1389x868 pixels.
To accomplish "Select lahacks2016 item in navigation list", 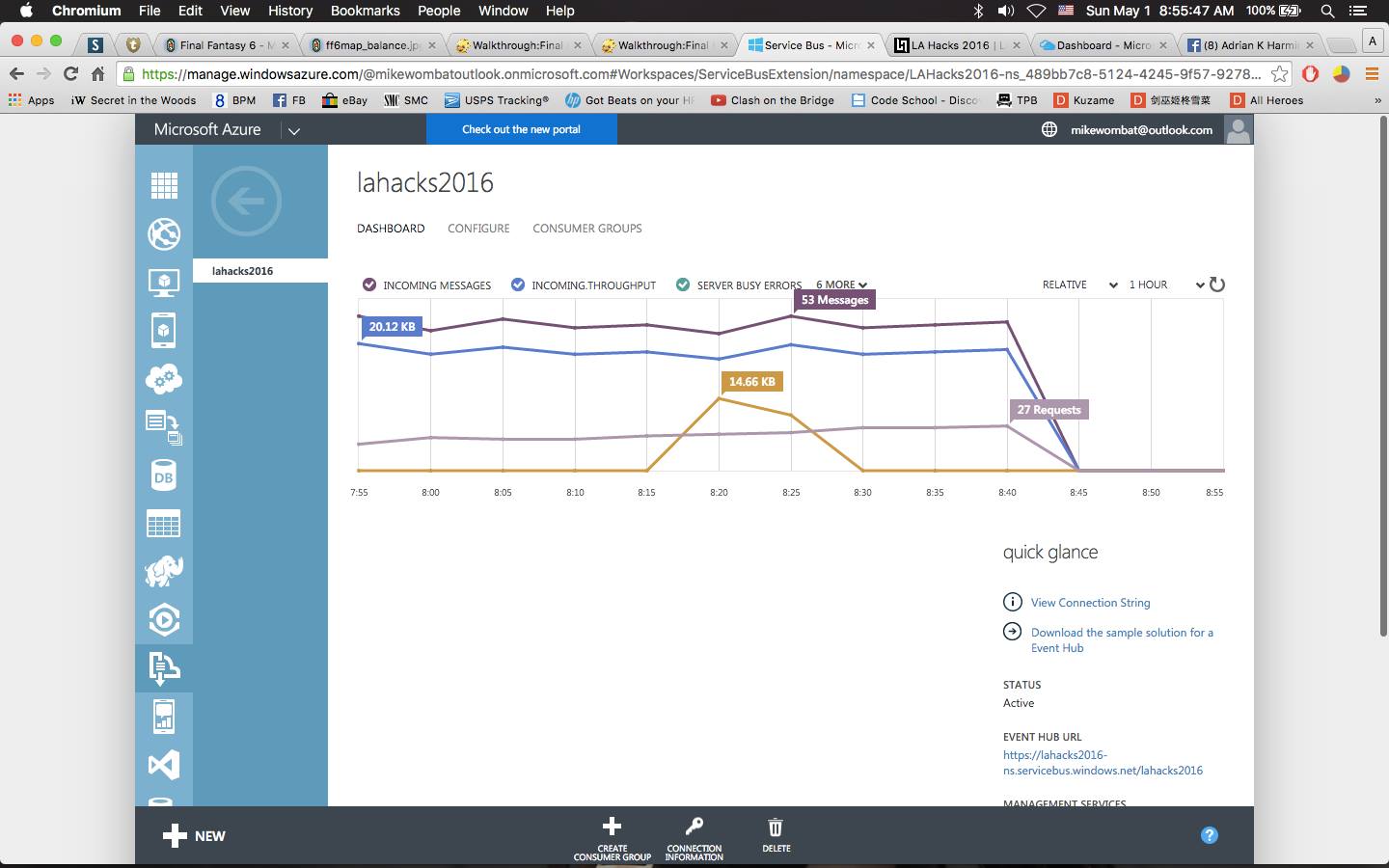I will 260,271.
